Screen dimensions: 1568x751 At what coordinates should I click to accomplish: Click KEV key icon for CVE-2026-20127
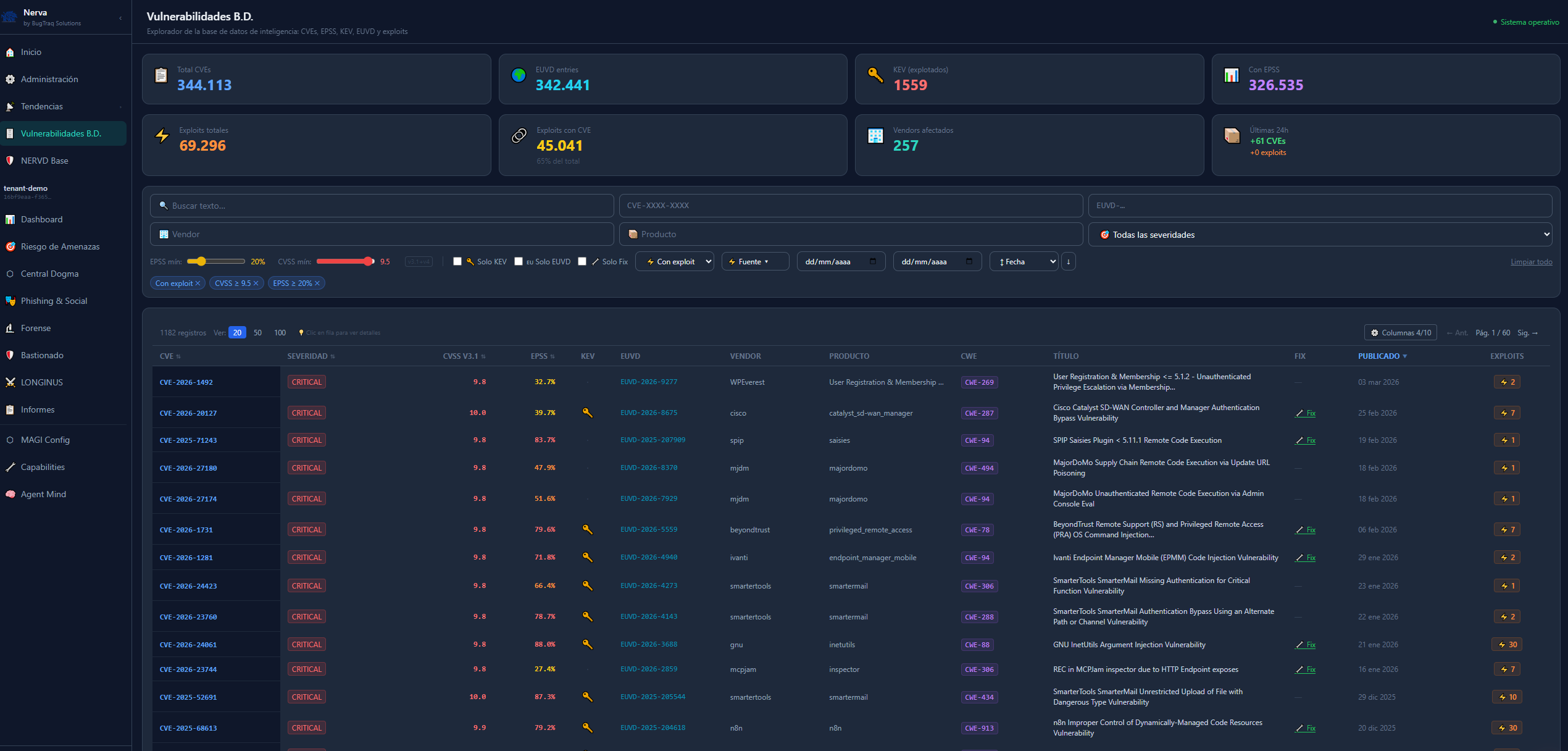(x=588, y=413)
